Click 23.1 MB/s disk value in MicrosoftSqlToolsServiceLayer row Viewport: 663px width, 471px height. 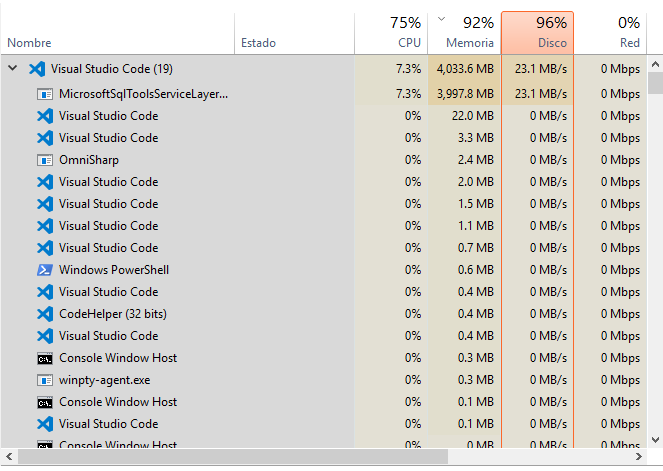[x=540, y=94]
